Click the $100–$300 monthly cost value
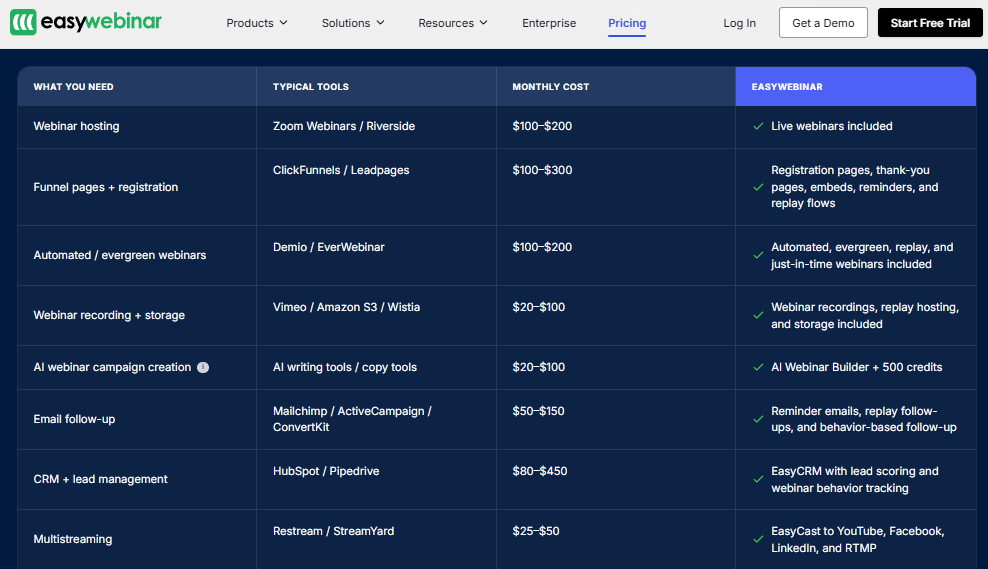This screenshot has height=569, width=988. (x=543, y=170)
